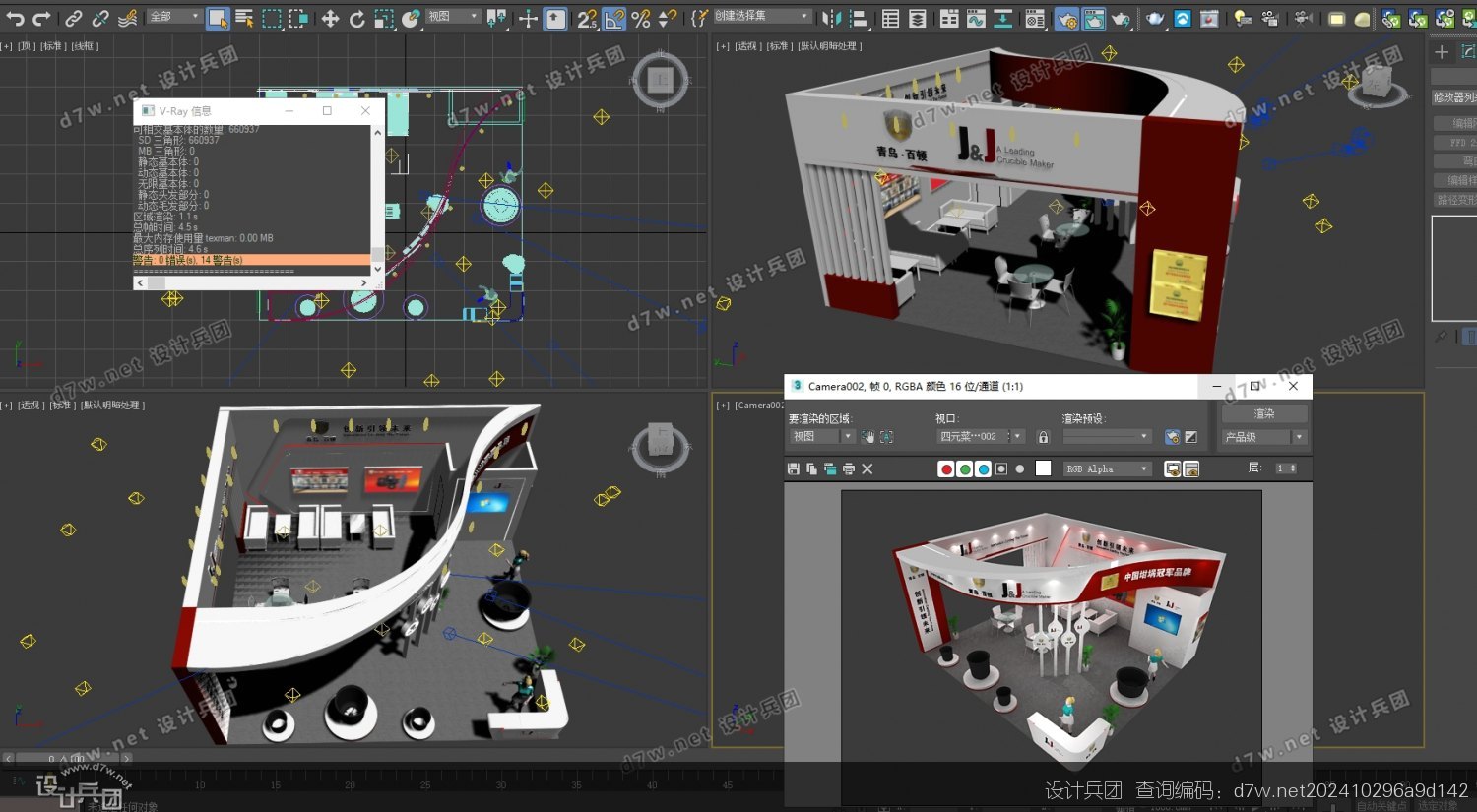This screenshot has width=1477, height=812.
Task: Click the Undo arrow in main toolbar
Action: pyautogui.click(x=15, y=19)
